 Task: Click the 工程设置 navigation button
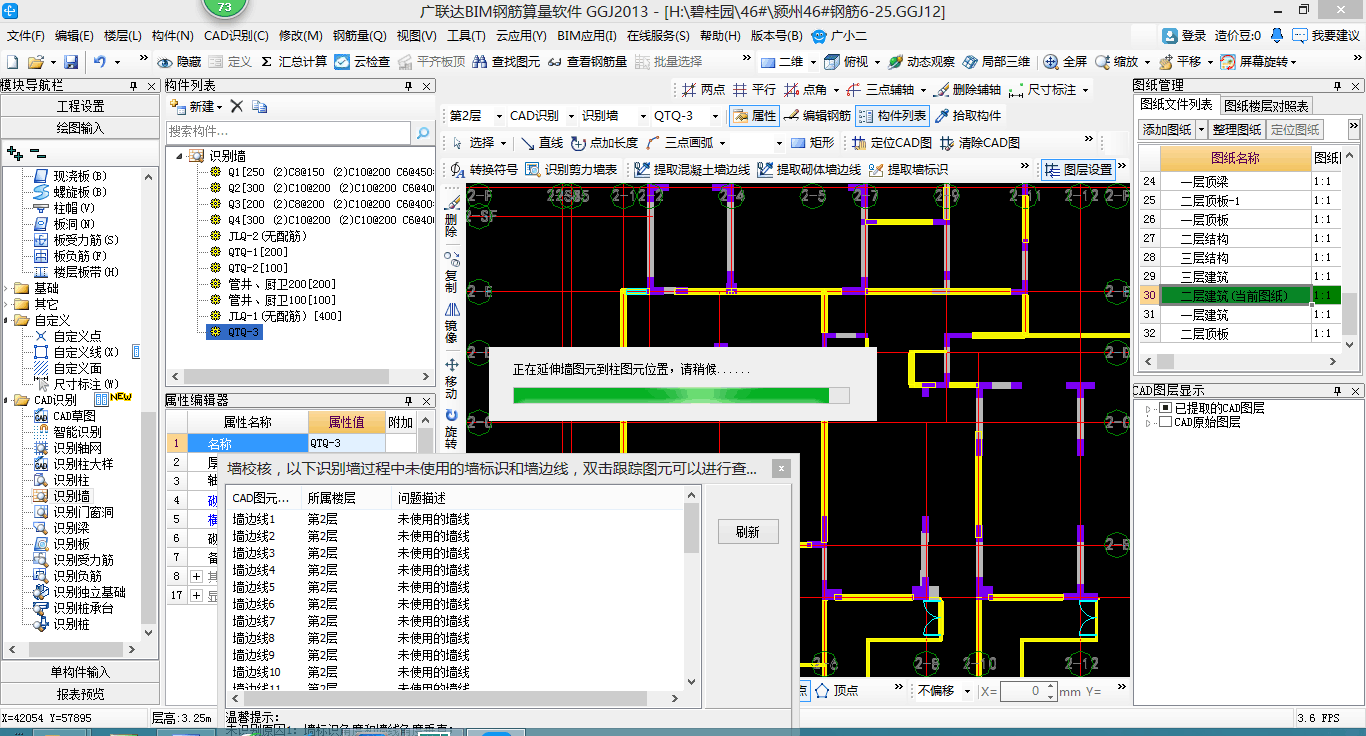click(x=80, y=106)
